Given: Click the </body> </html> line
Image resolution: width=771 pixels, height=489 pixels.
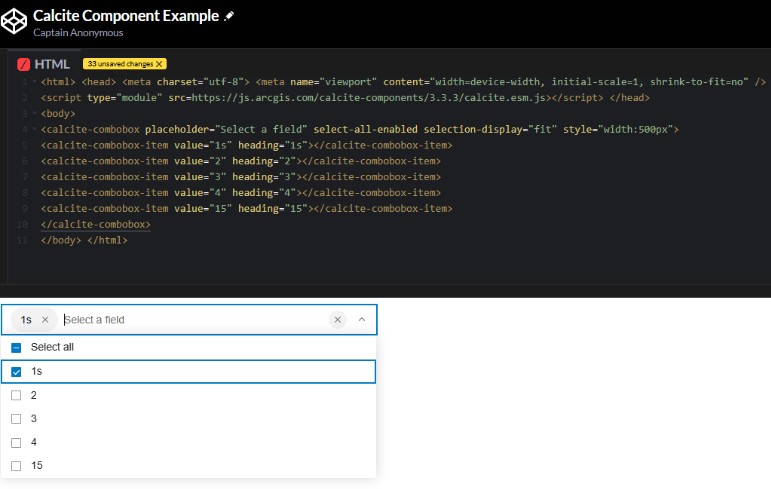Looking at the screenshot, I should (x=84, y=240).
